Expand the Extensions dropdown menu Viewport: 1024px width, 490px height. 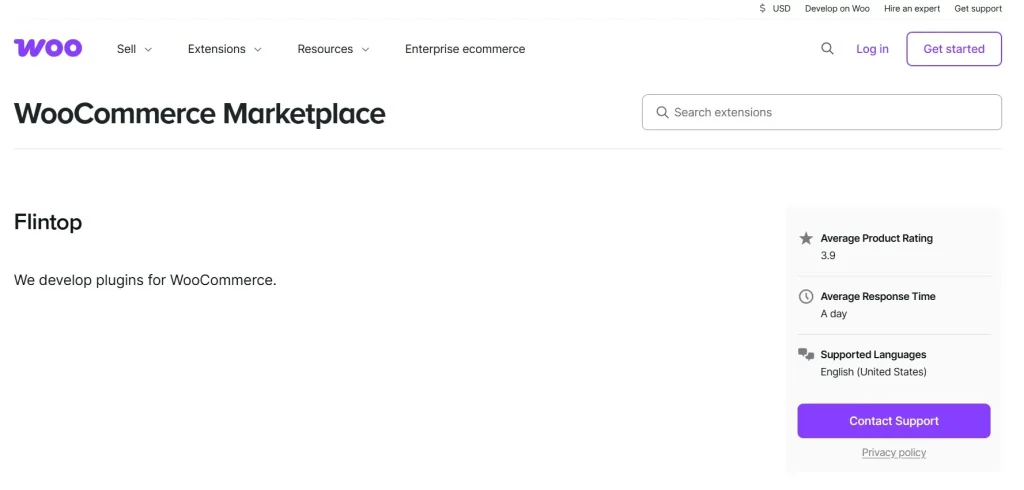tap(224, 49)
